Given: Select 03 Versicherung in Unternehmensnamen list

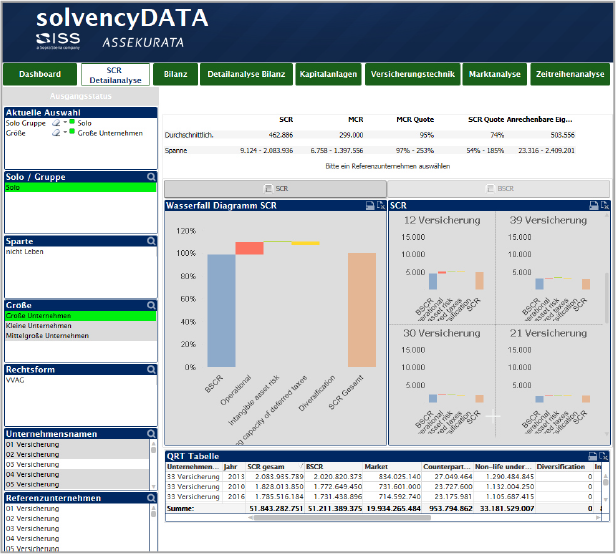Looking at the screenshot, I should [77, 464].
